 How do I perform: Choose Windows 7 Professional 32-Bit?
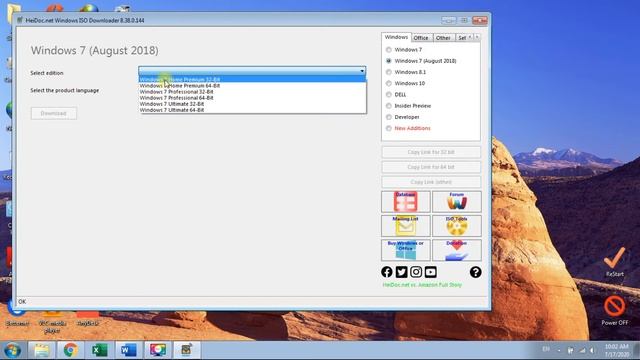tap(252, 92)
